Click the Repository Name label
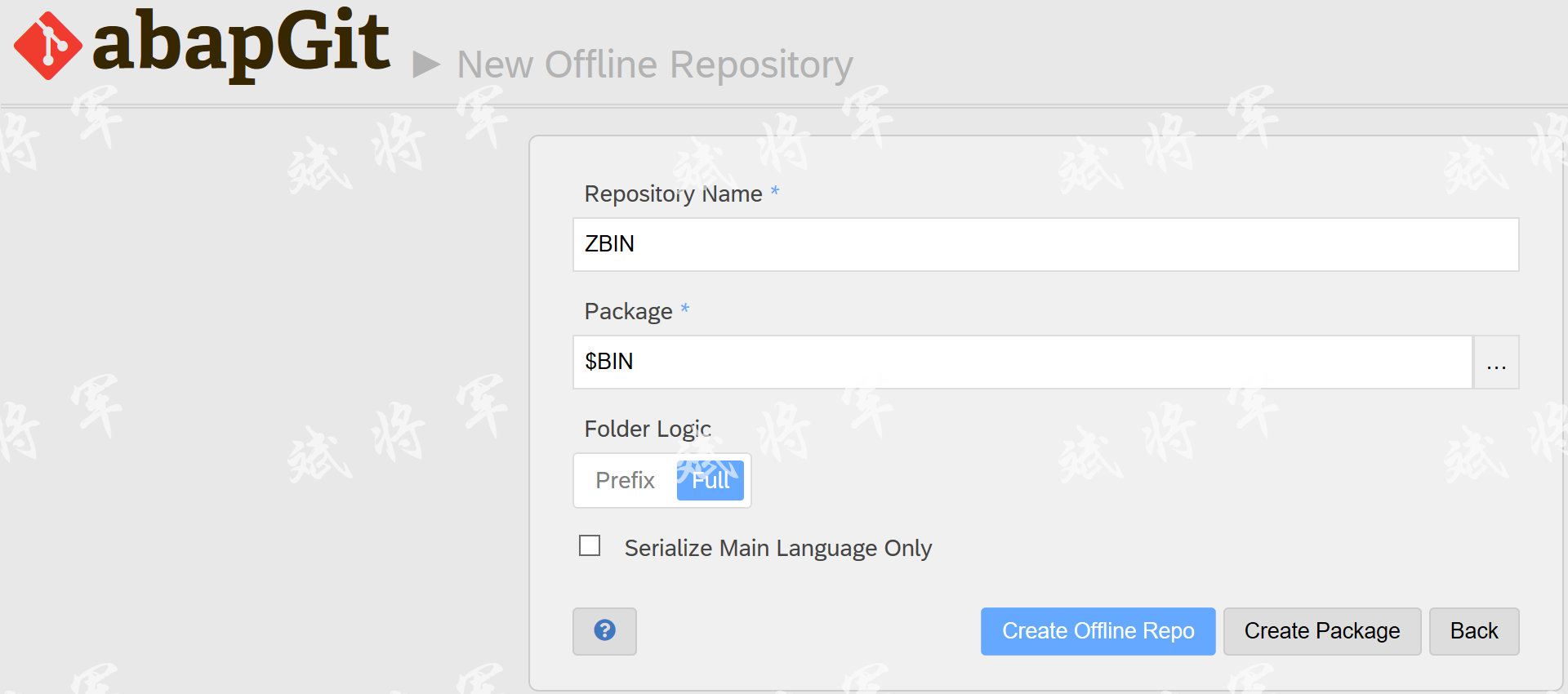Viewport: 1568px width, 694px height. (673, 194)
